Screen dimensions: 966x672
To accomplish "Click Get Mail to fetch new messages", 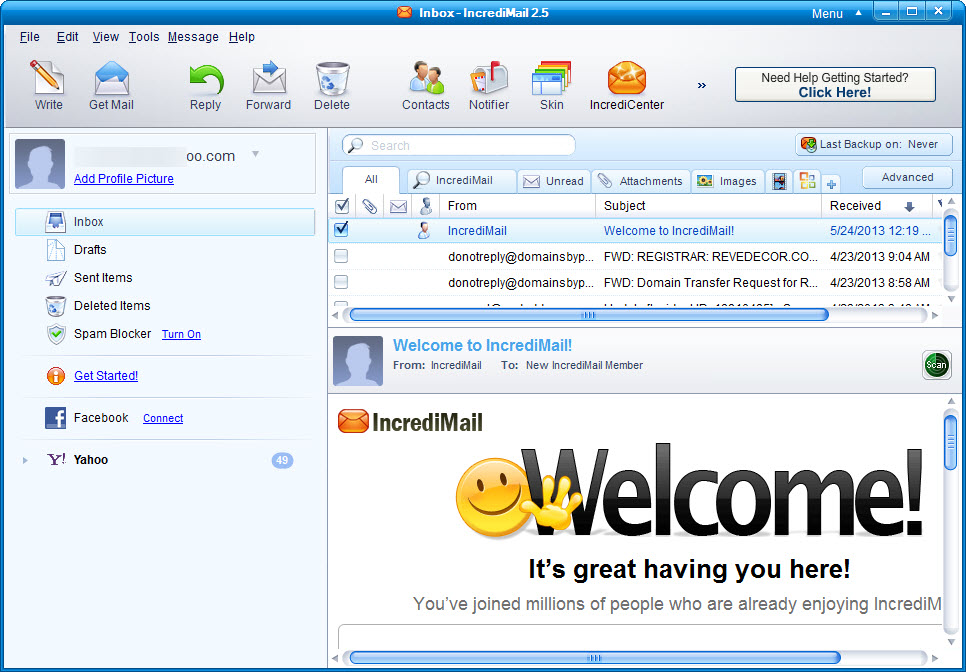I will pos(111,85).
